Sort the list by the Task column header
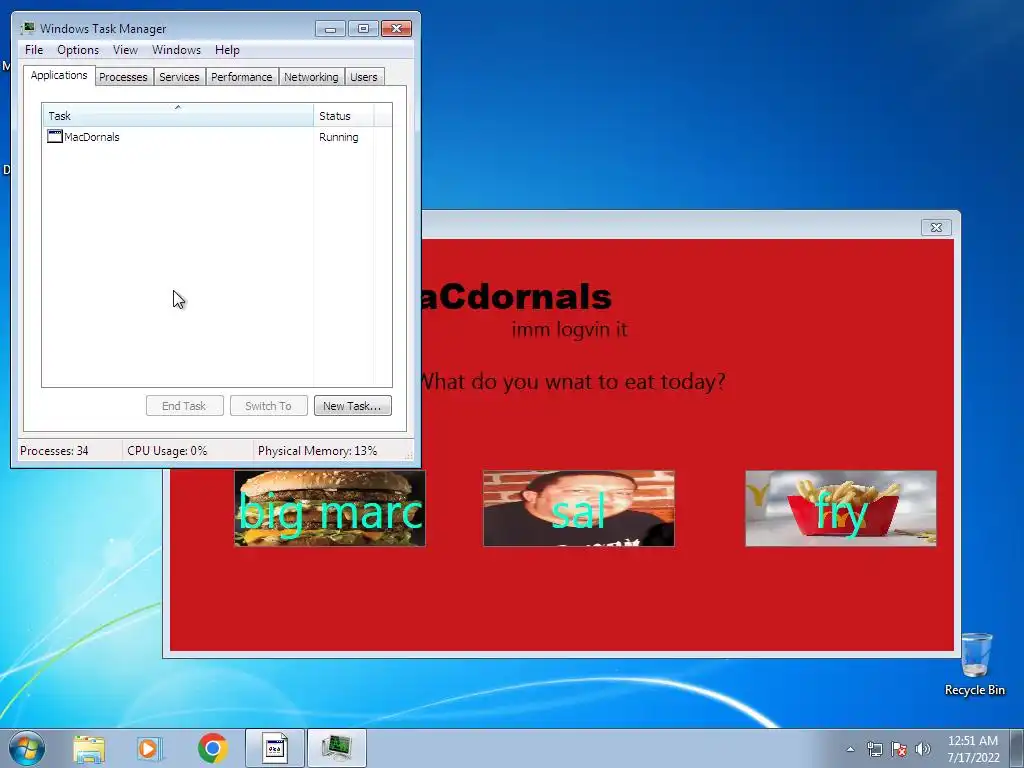This screenshot has width=1024, height=768. [x=178, y=115]
